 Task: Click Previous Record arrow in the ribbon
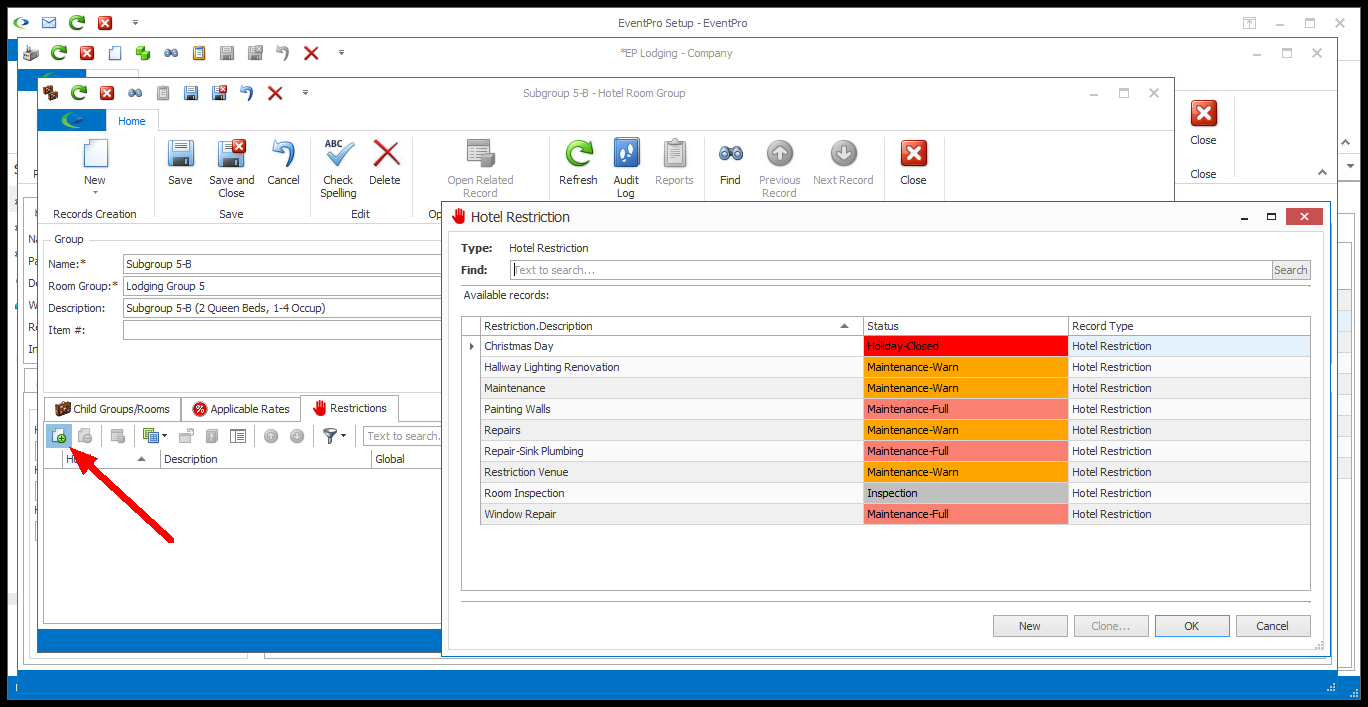coord(779,168)
